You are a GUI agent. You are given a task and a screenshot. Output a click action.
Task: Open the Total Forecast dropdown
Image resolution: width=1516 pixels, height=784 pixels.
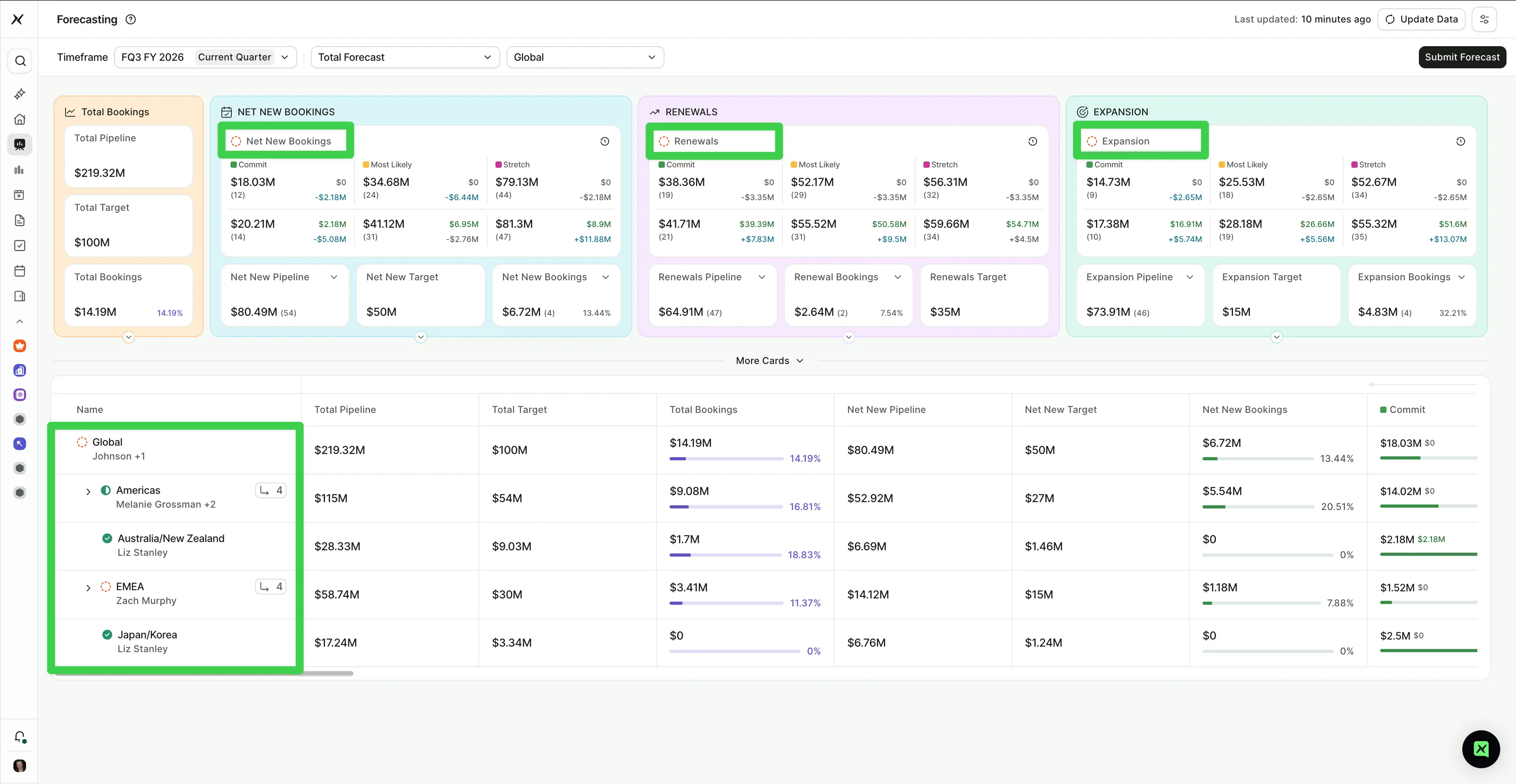[405, 57]
